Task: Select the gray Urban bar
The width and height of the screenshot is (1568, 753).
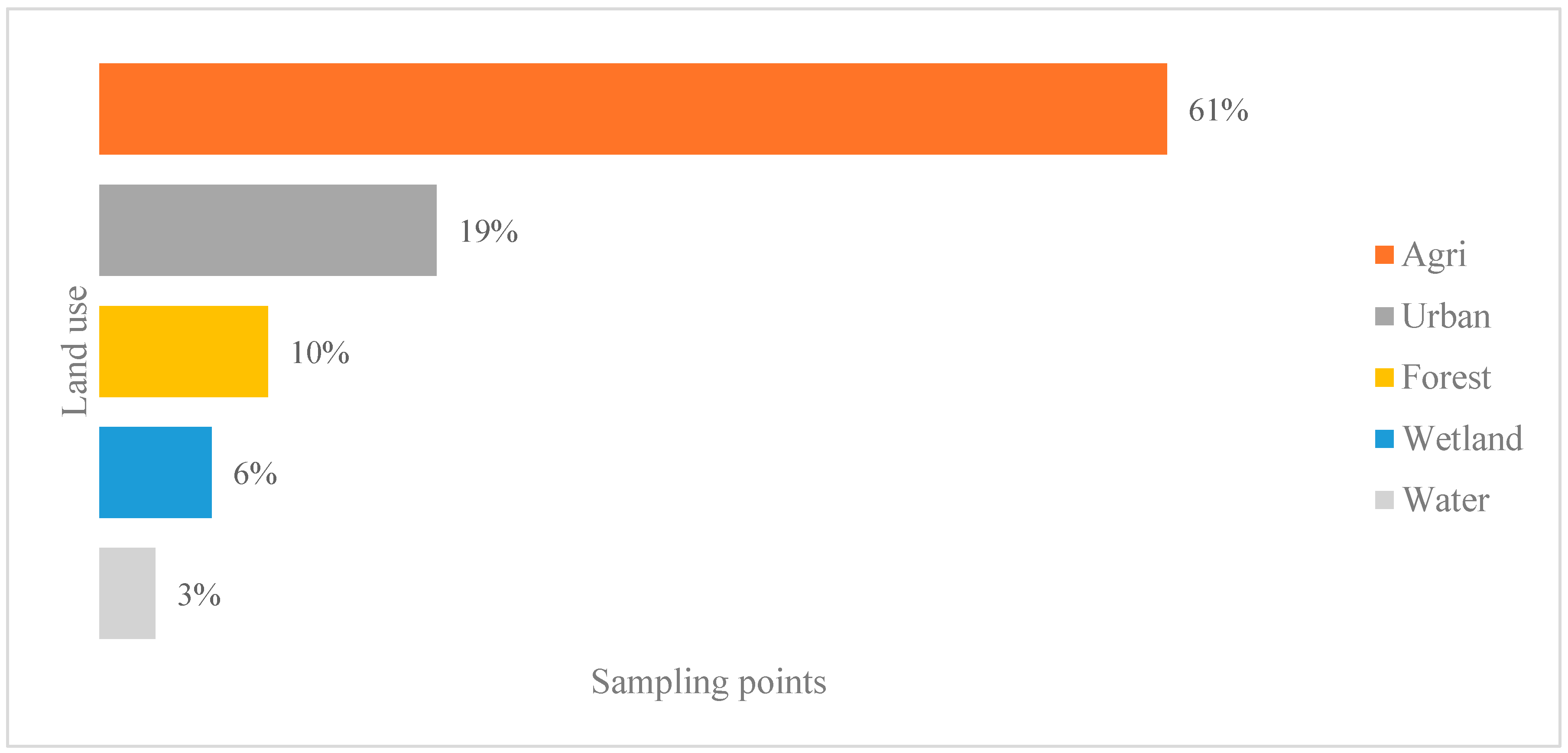Action: pos(268,230)
